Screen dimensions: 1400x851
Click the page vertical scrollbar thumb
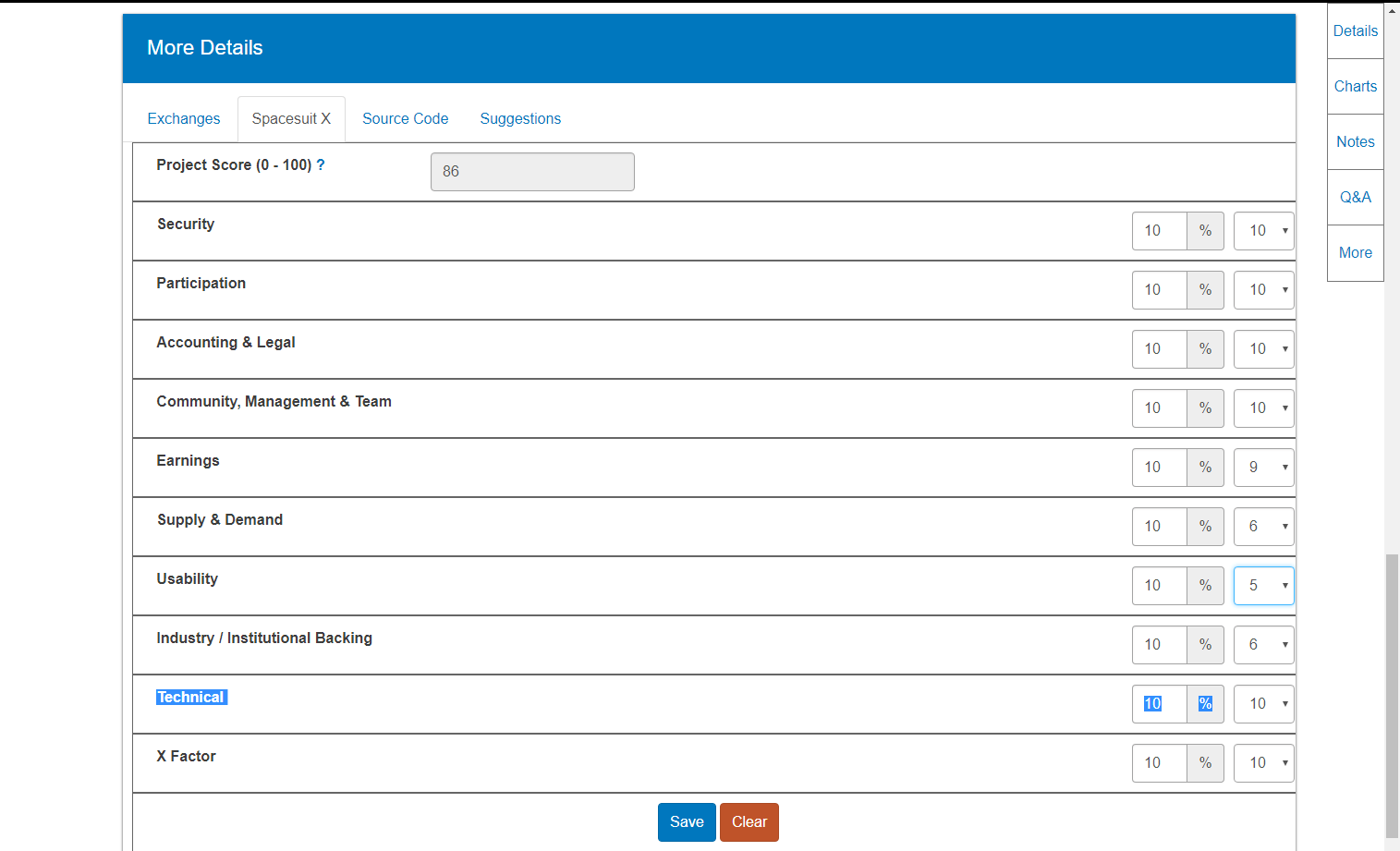pyautogui.click(x=1392, y=695)
